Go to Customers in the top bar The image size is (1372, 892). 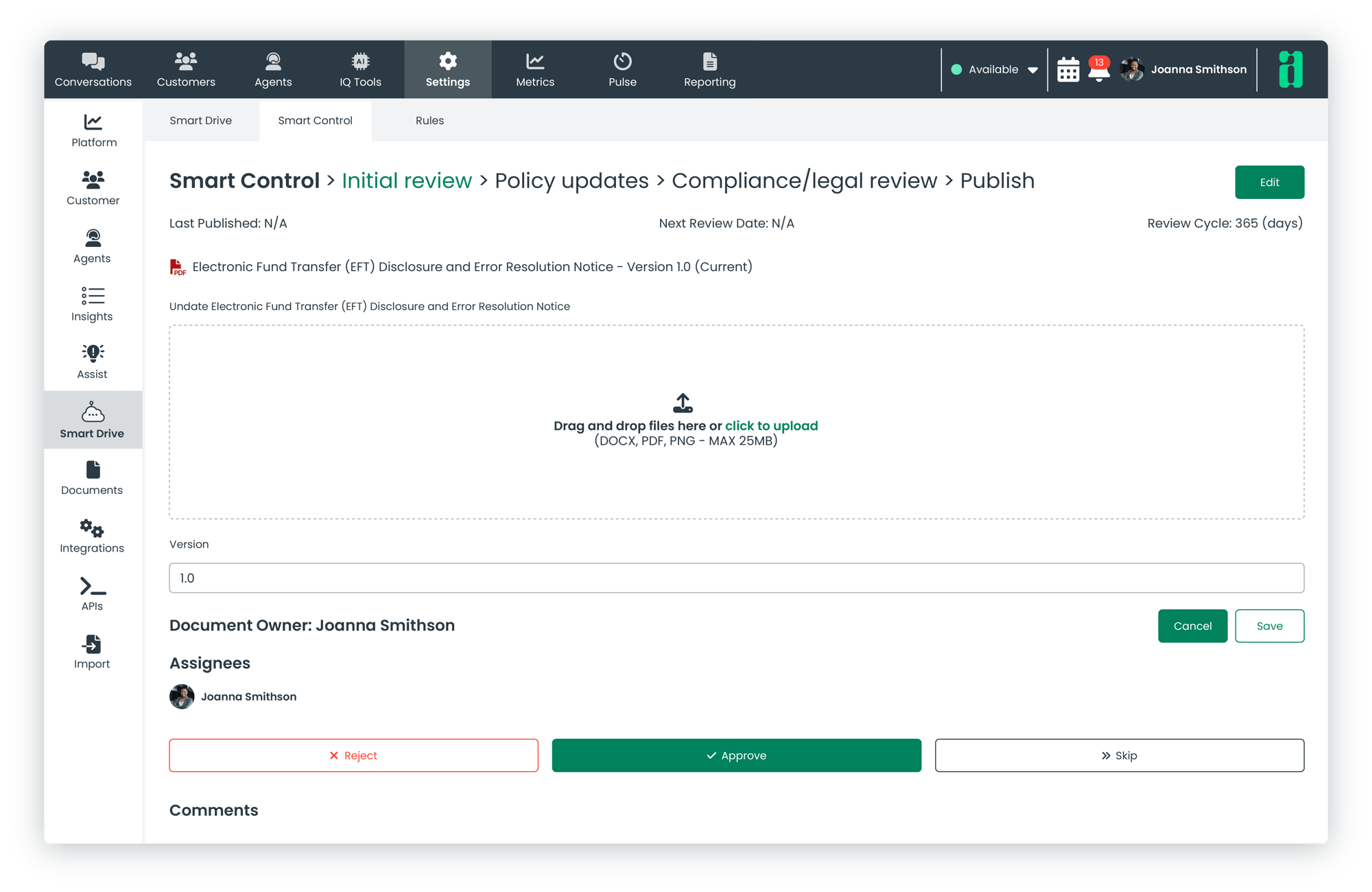pos(186,69)
